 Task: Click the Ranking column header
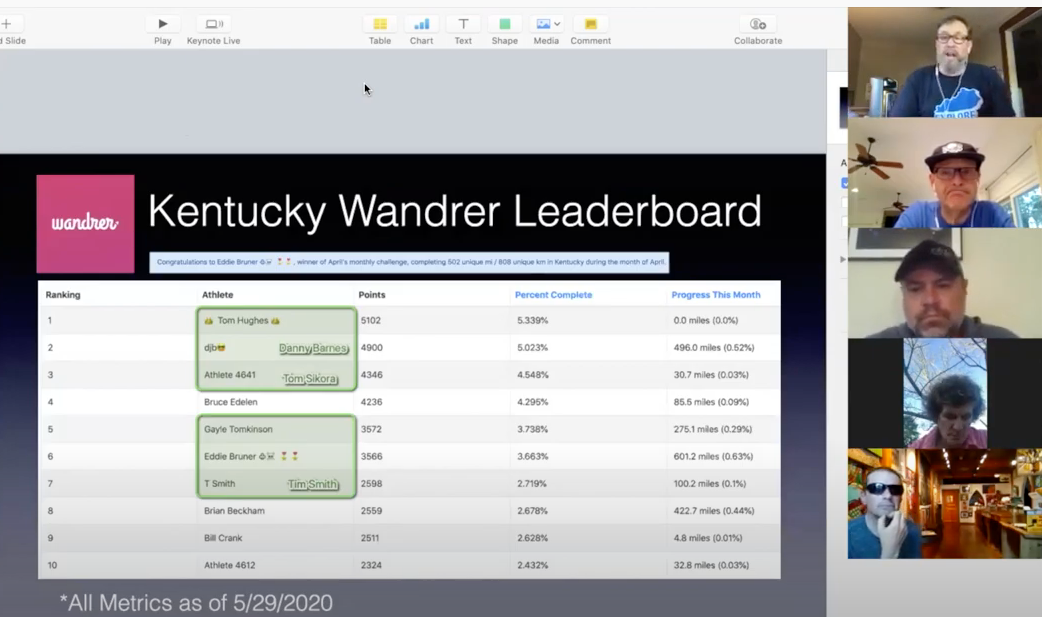(x=63, y=295)
